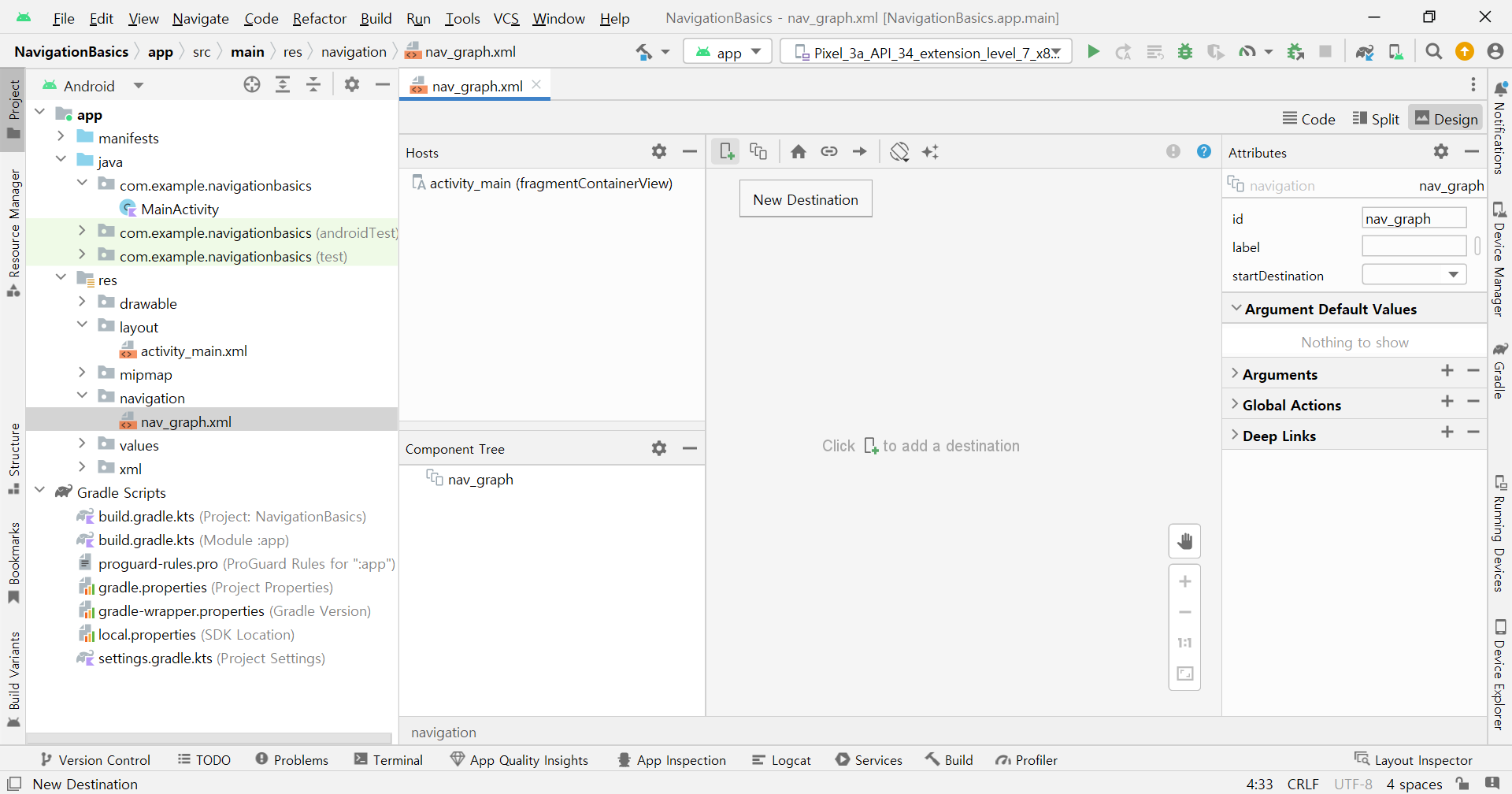This screenshot has height=794, width=1512.
Task: Collapse Argument Default Values section
Action: (x=1236, y=309)
